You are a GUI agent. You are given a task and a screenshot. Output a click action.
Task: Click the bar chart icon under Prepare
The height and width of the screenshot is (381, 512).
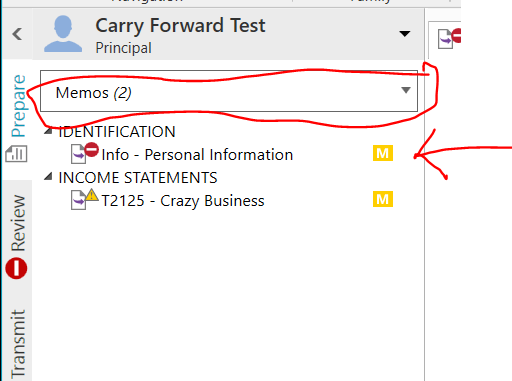point(17,154)
